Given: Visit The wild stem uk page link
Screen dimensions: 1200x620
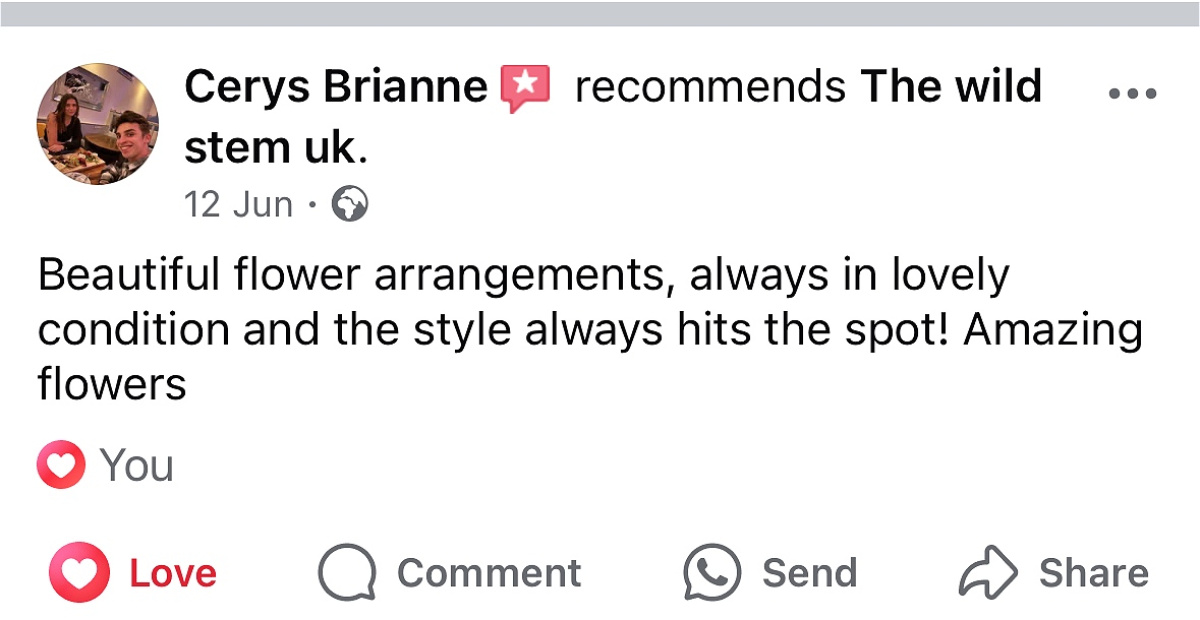Looking at the screenshot, I should [x=613, y=117].
